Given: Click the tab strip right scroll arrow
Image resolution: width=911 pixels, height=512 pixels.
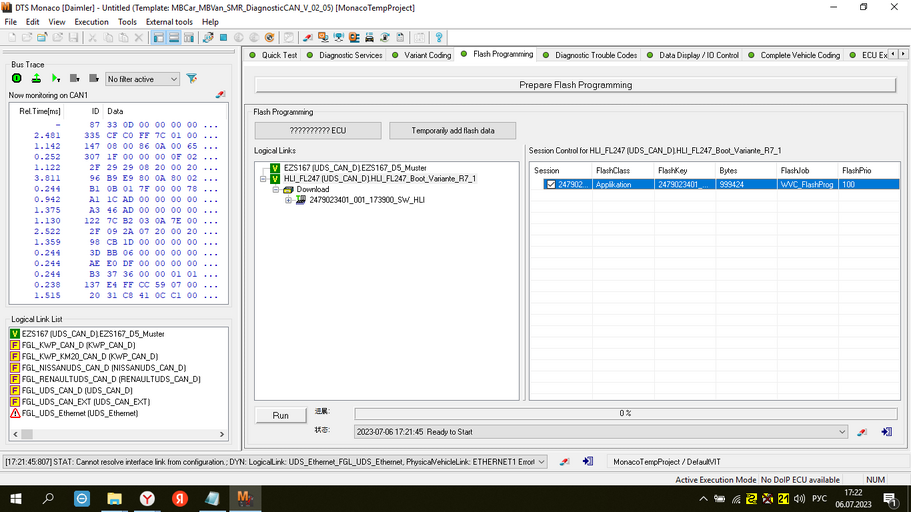Looking at the screenshot, I should click(903, 54).
